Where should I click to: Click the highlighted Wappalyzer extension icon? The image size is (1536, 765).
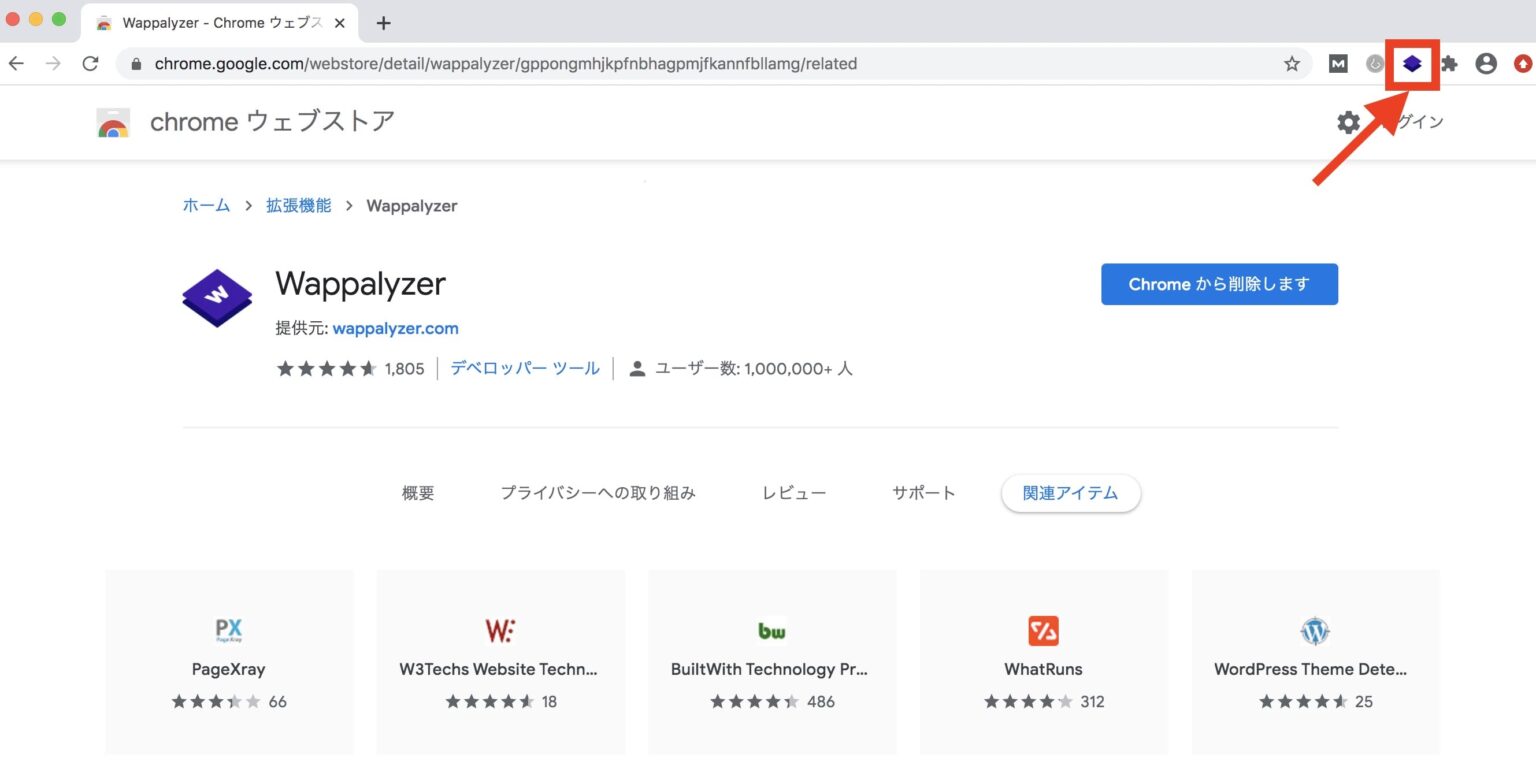[1412, 63]
